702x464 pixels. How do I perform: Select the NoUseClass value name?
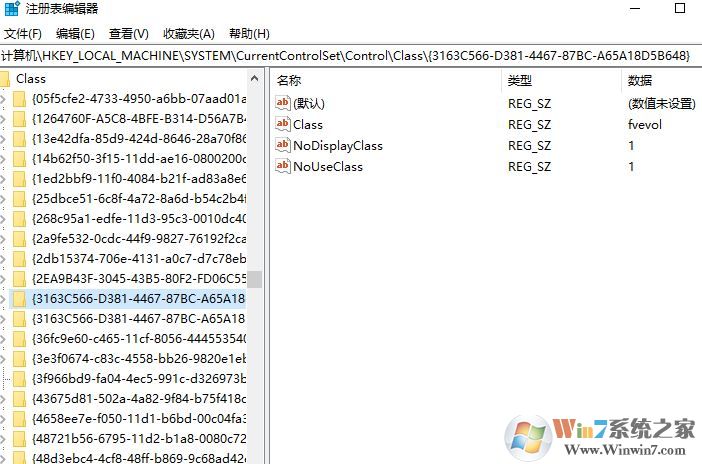[x=328, y=167]
